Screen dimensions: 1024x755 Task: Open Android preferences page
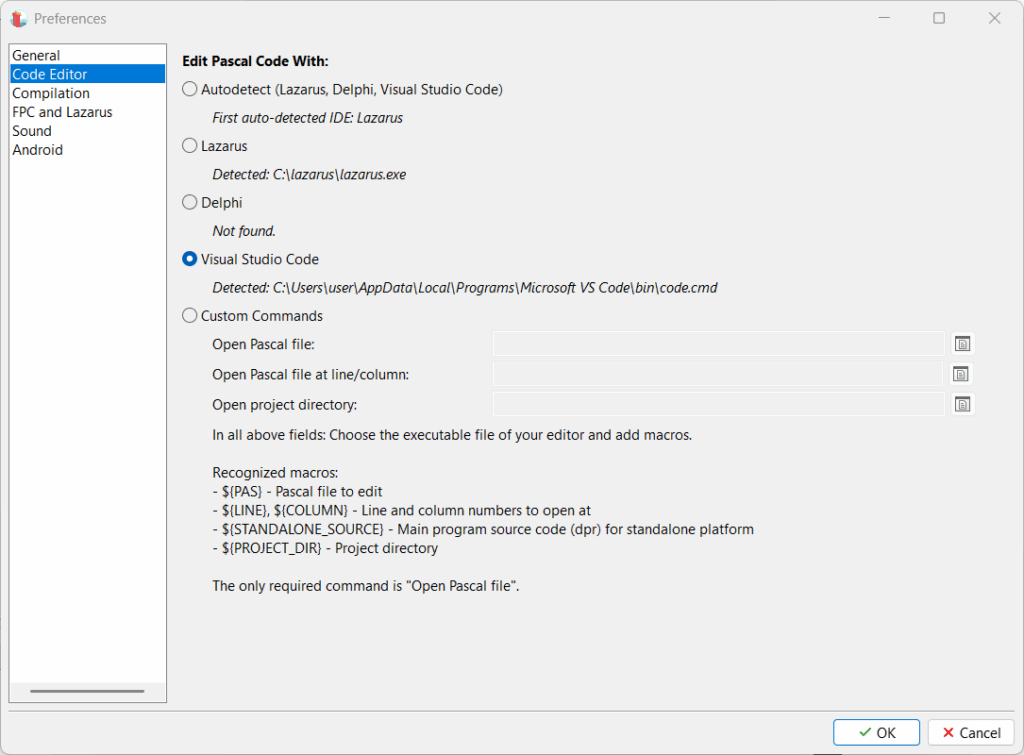[87, 150]
